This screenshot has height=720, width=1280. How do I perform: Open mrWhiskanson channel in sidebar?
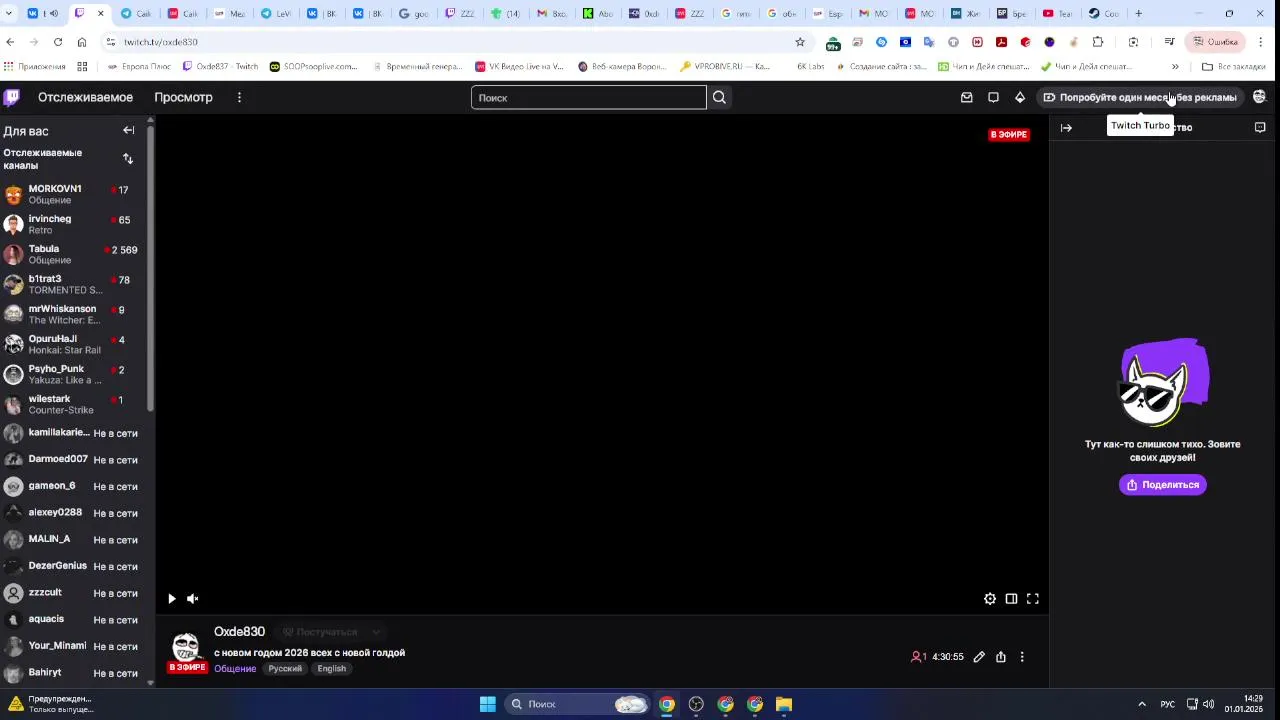[72, 314]
